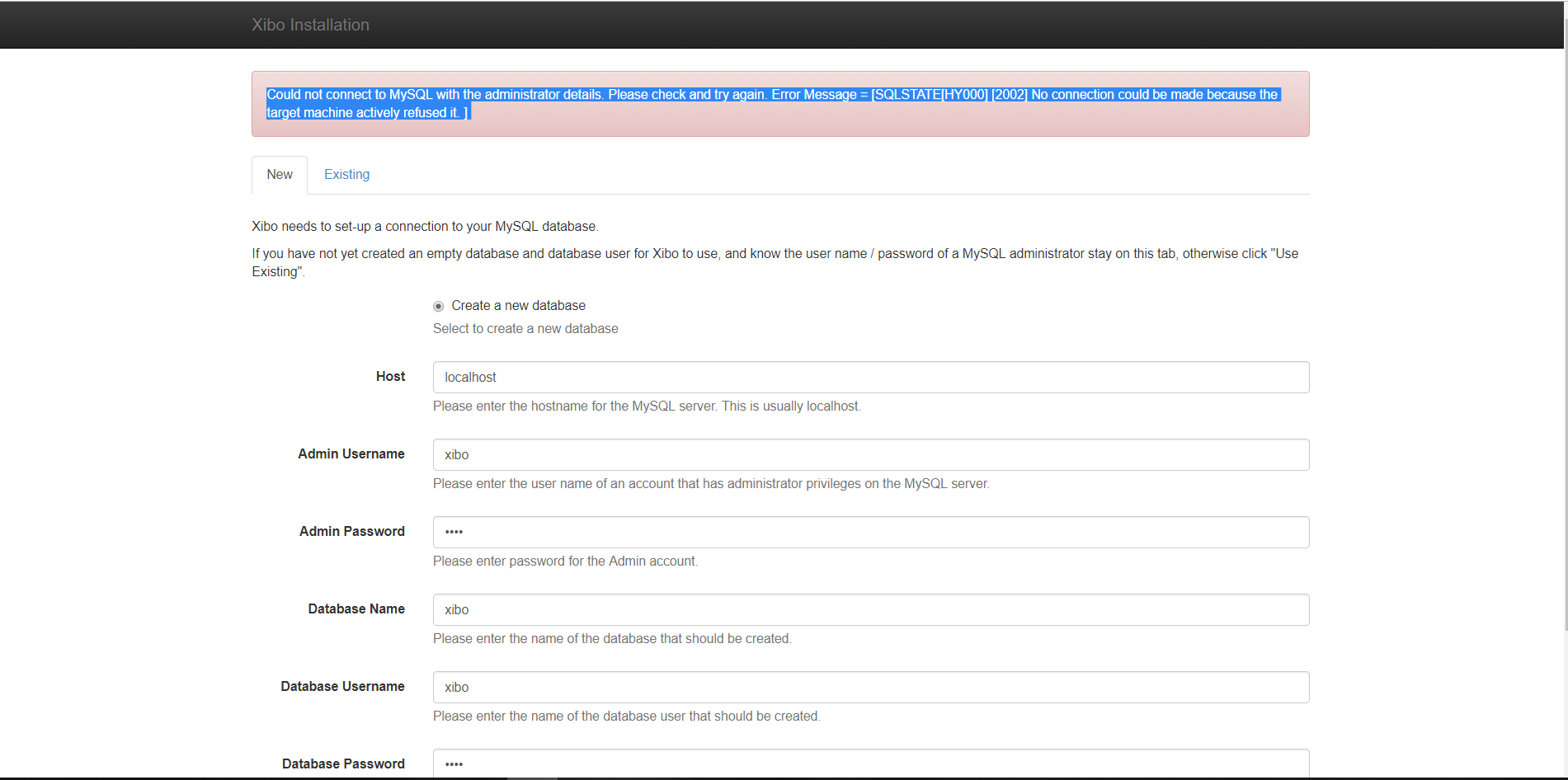Click the bold 'Admin Username' label
This screenshot has height=780, width=1568.
351,454
